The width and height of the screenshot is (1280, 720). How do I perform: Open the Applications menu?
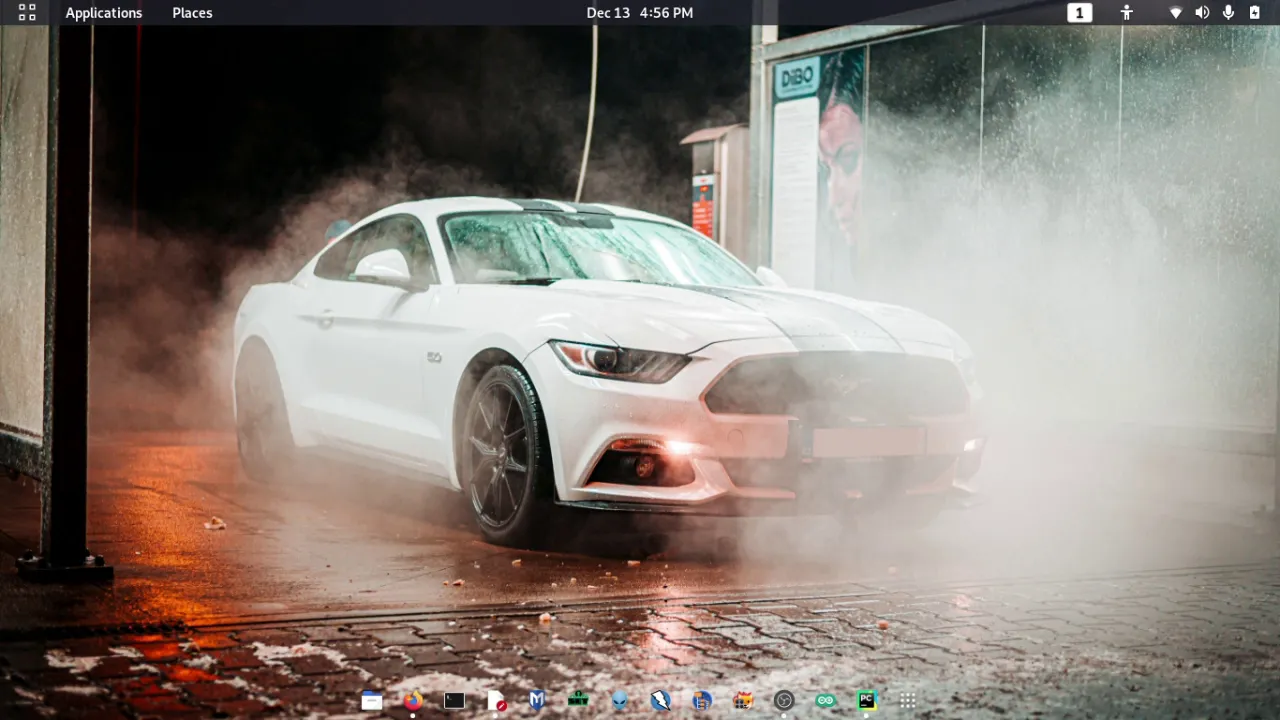click(104, 13)
